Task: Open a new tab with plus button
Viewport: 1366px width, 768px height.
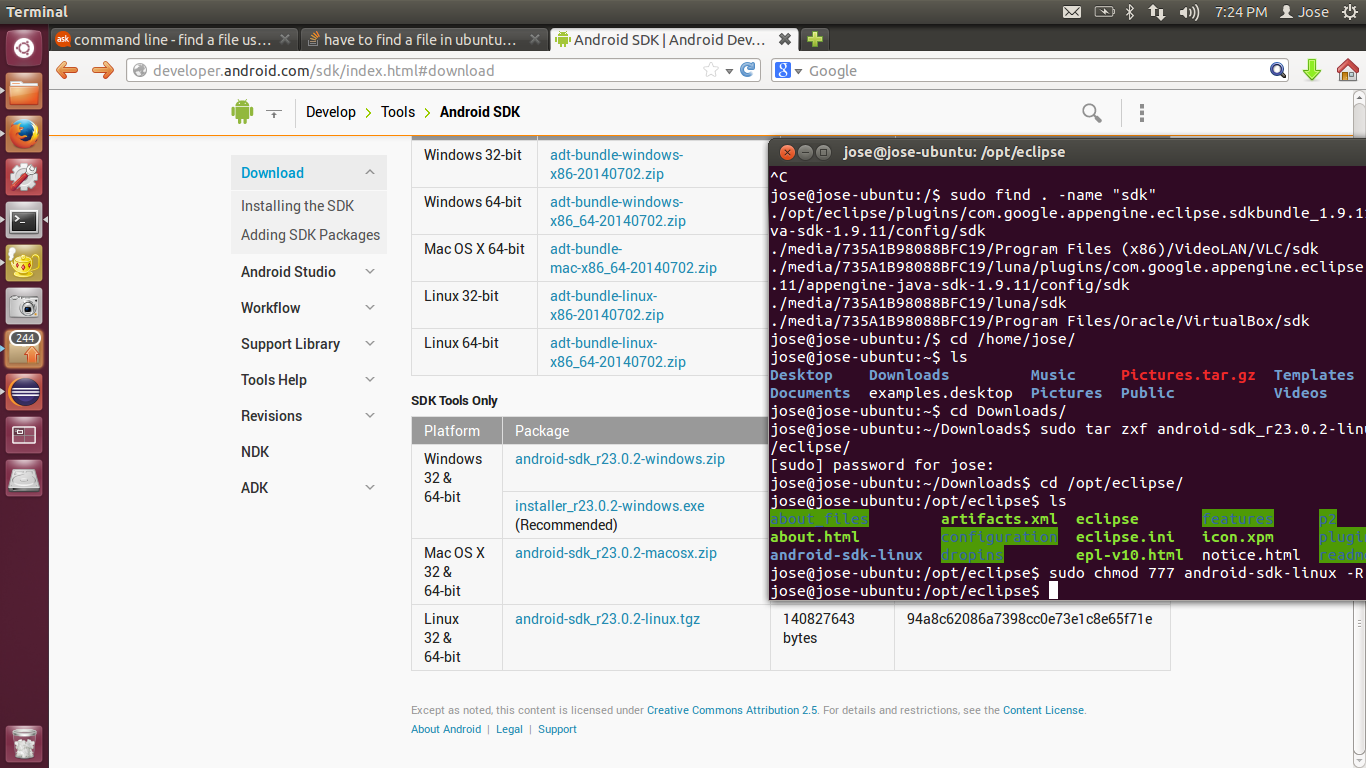Action: pyautogui.click(x=815, y=40)
